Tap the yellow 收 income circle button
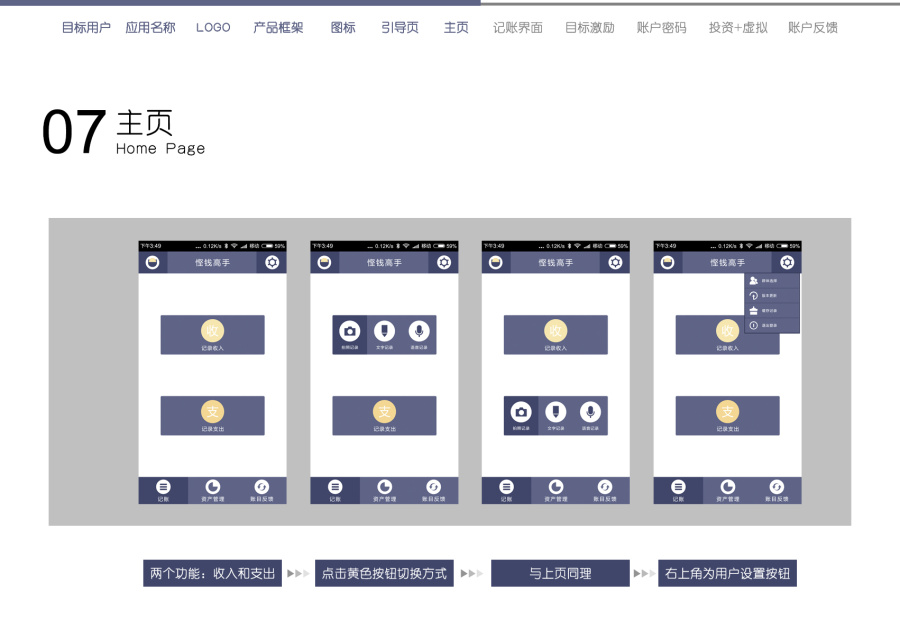 [x=212, y=328]
